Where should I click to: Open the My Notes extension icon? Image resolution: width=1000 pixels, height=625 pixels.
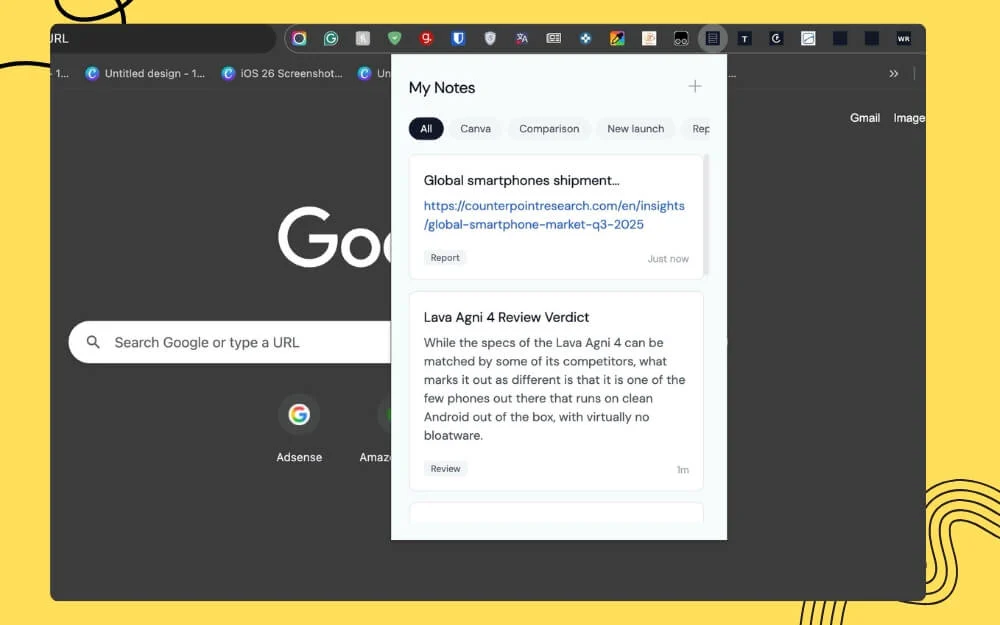point(713,37)
